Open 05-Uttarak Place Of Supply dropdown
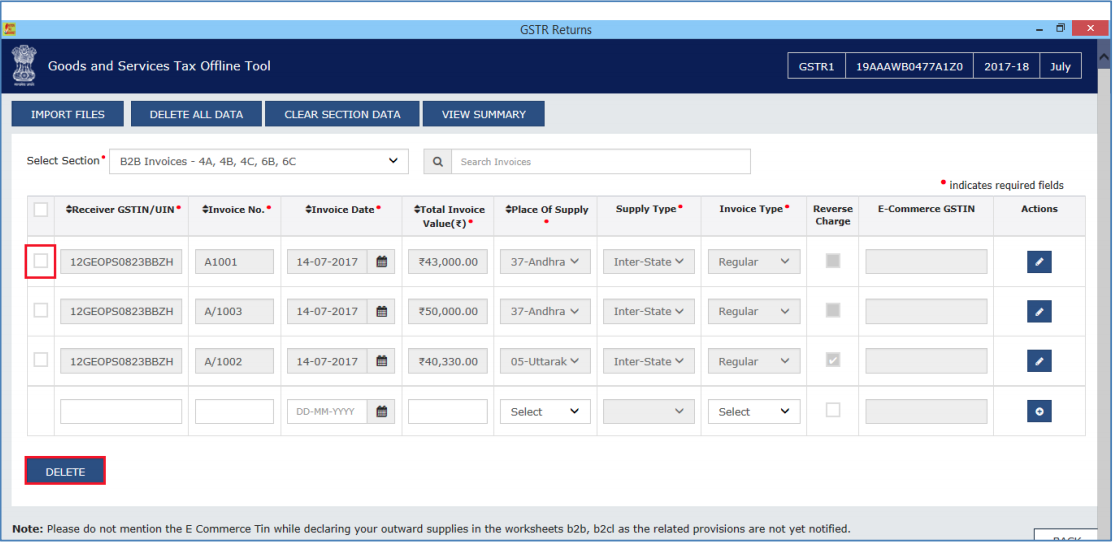Image resolution: width=1113 pixels, height=544 pixels. [545, 361]
